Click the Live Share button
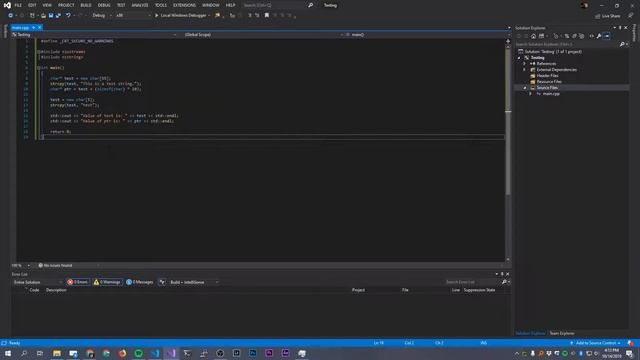 608,16
